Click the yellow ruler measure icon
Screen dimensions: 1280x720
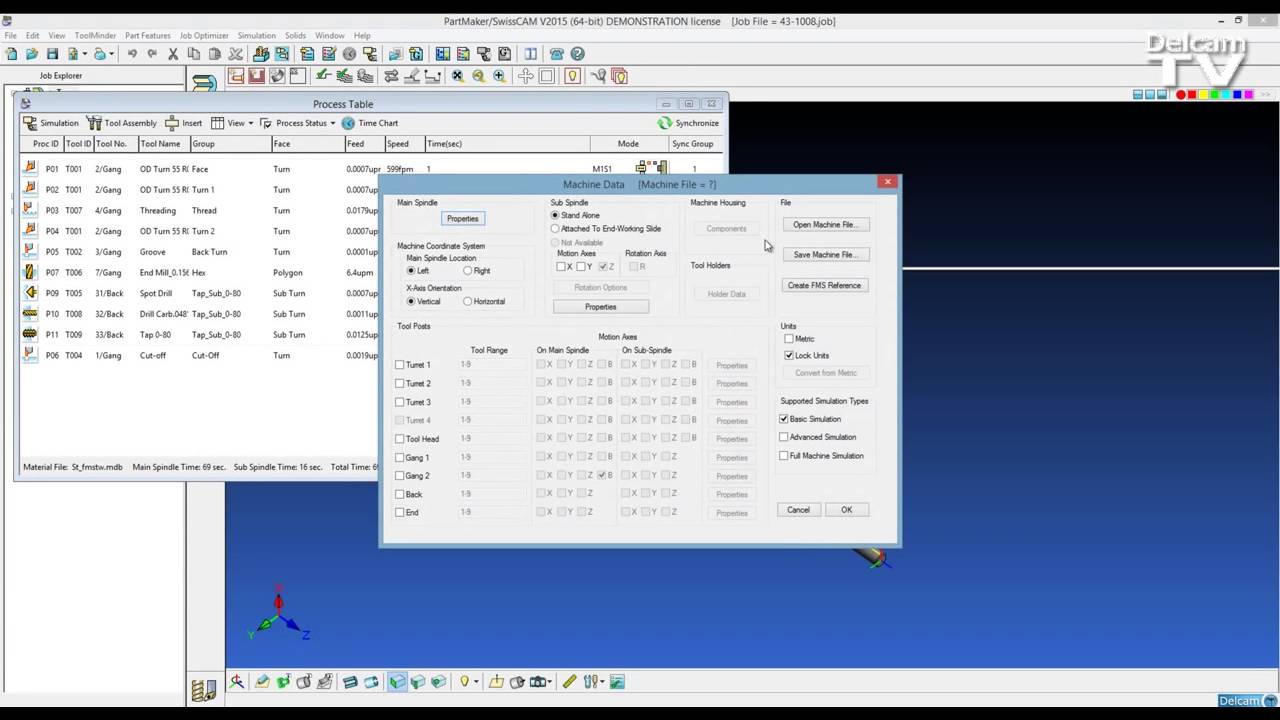tap(569, 682)
